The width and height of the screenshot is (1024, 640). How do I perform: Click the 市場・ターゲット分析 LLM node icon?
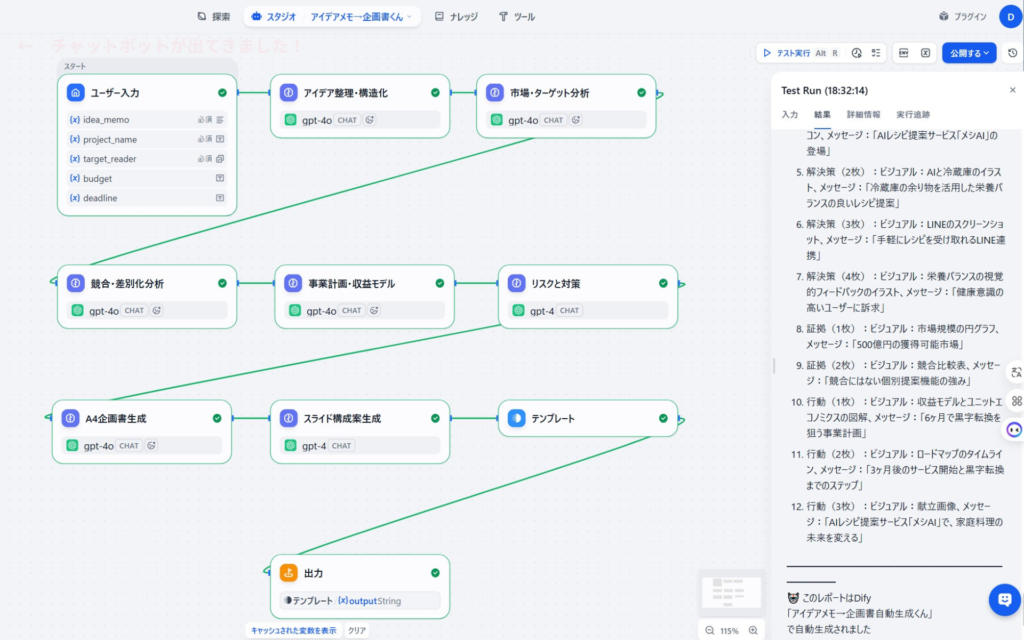pyautogui.click(x=495, y=93)
